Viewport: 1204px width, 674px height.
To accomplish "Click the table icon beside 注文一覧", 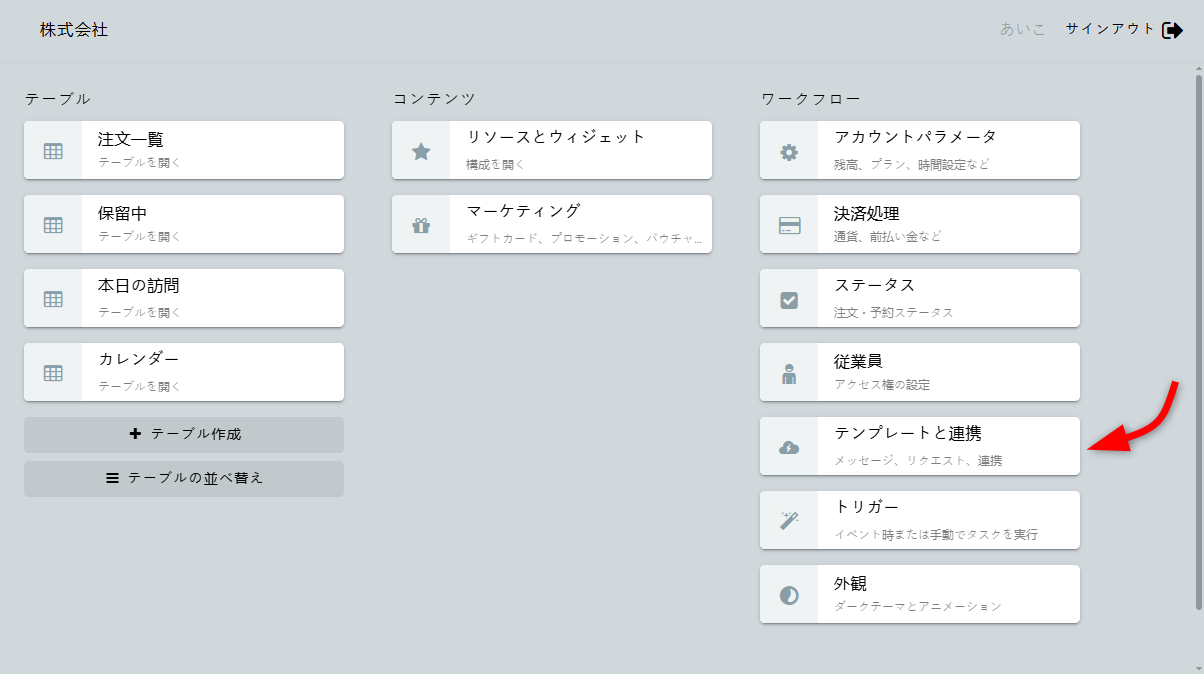I will [x=53, y=151].
